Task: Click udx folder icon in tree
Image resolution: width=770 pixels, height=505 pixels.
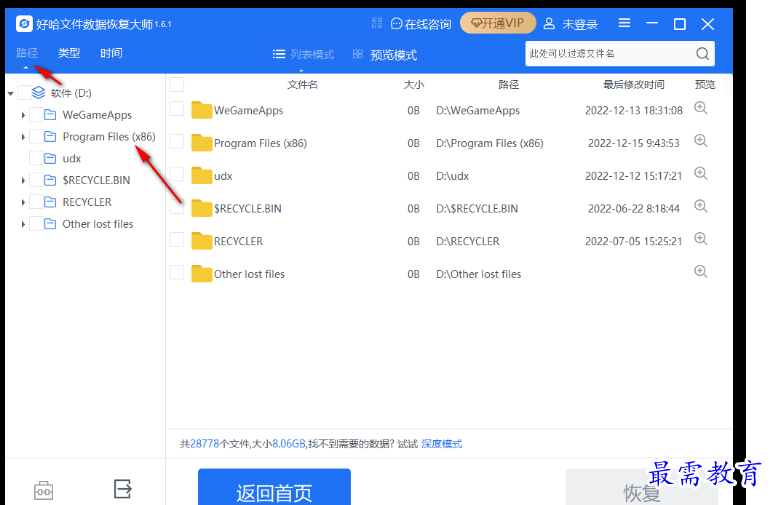Action: 50,158
